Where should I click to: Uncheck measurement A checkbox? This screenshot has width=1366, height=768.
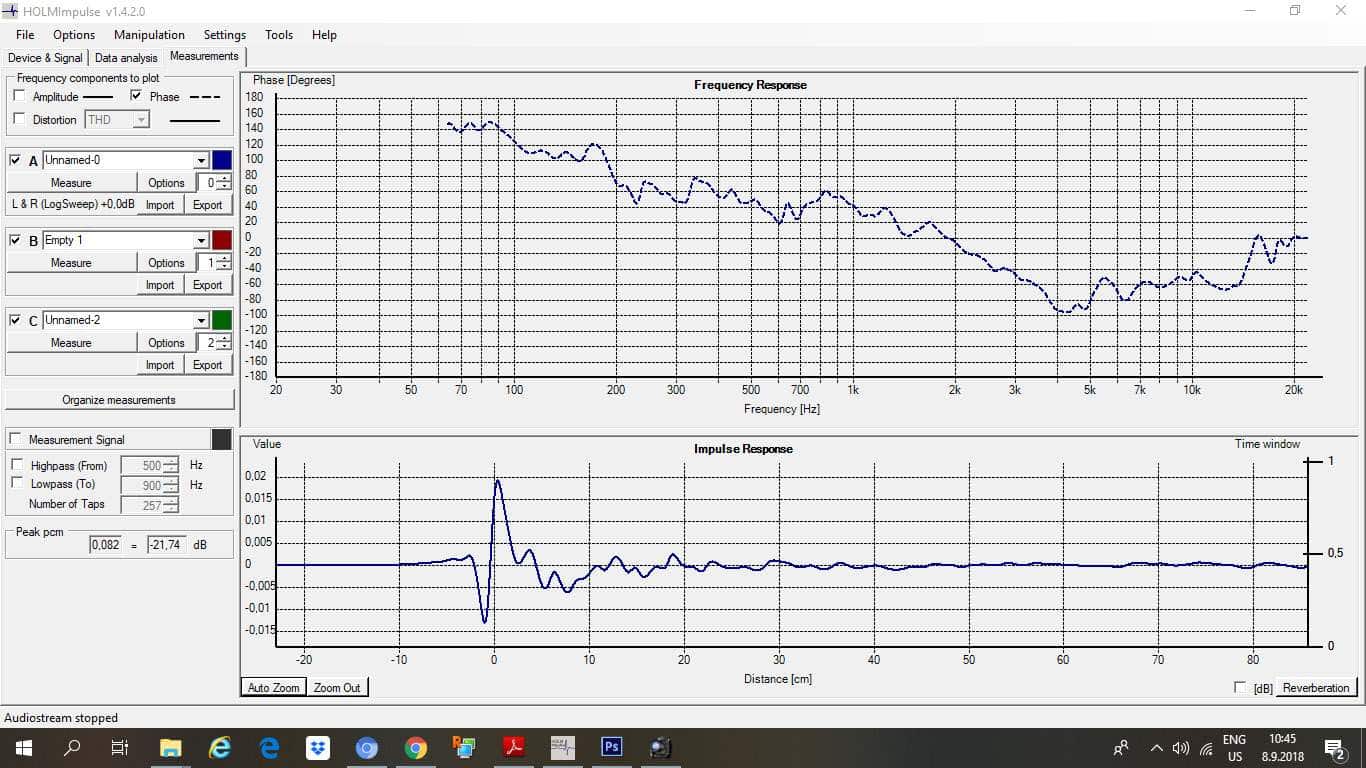pos(15,160)
